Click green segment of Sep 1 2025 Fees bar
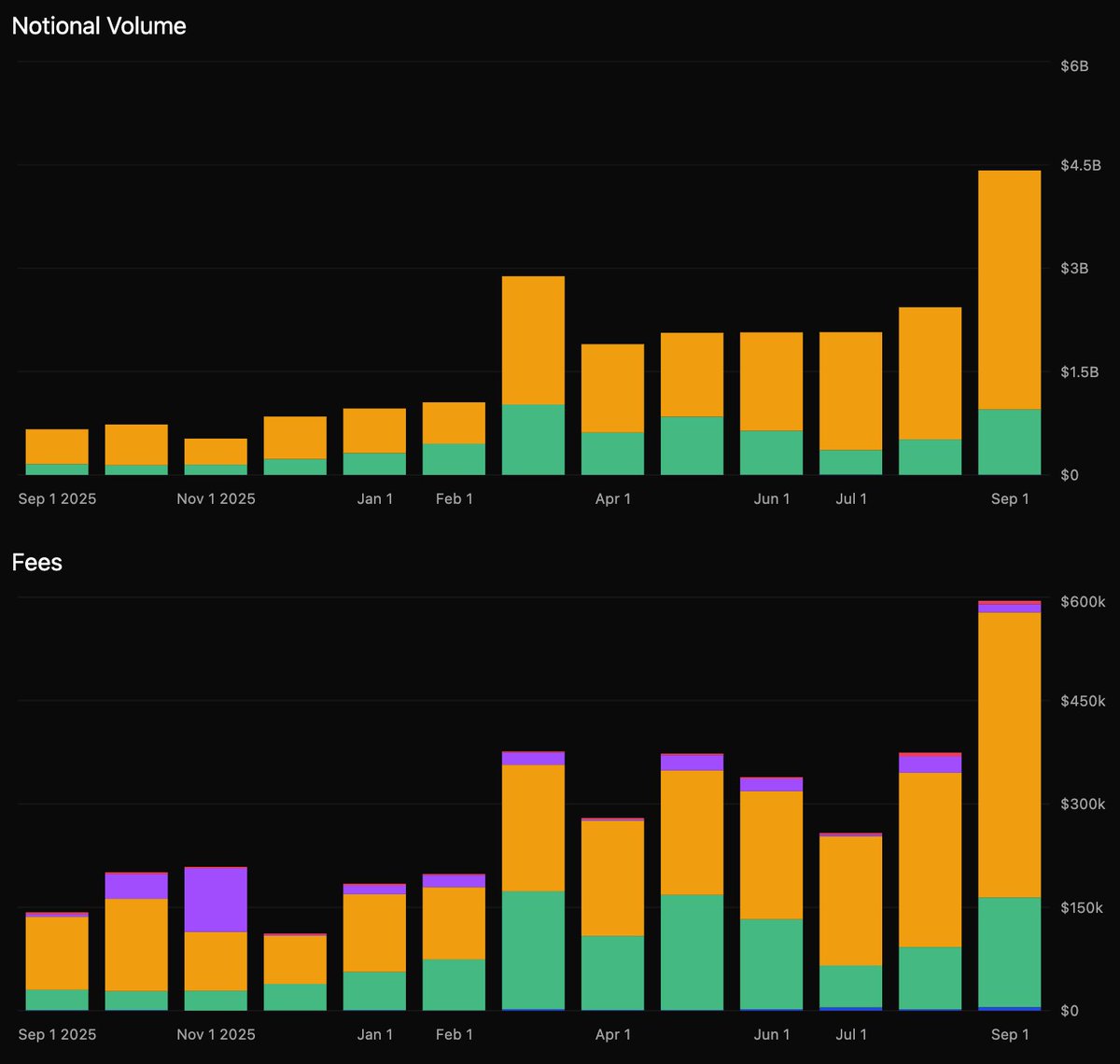 pyautogui.click(x=57, y=1000)
